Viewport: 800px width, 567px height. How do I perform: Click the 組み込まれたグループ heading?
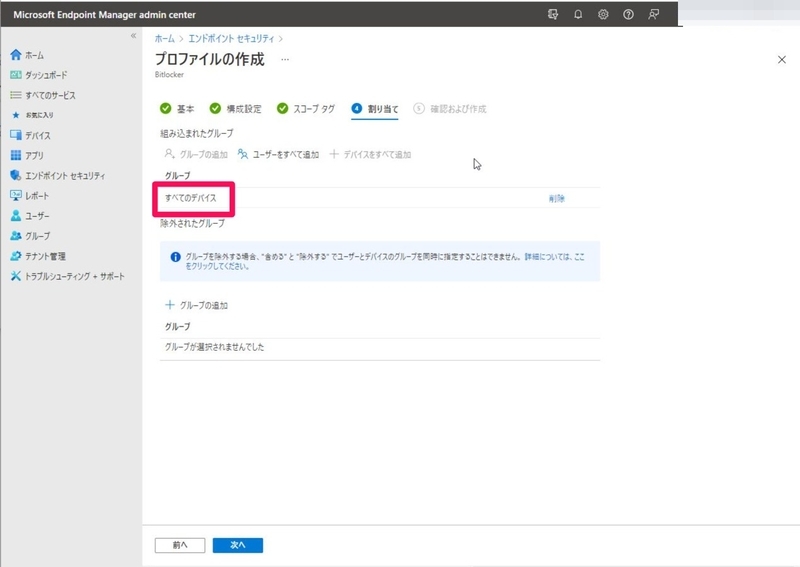click(x=196, y=134)
